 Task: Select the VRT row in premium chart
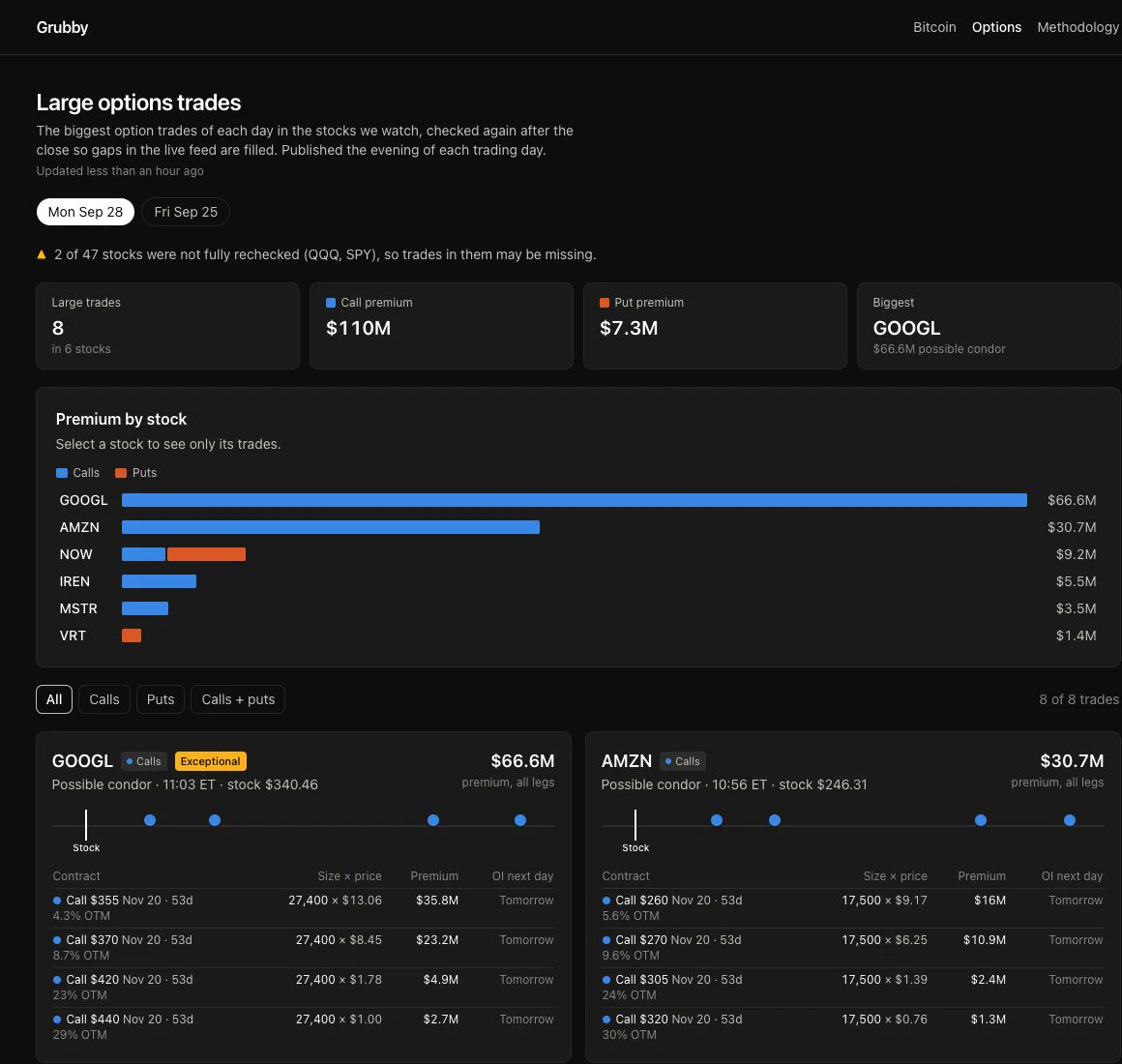(x=577, y=636)
